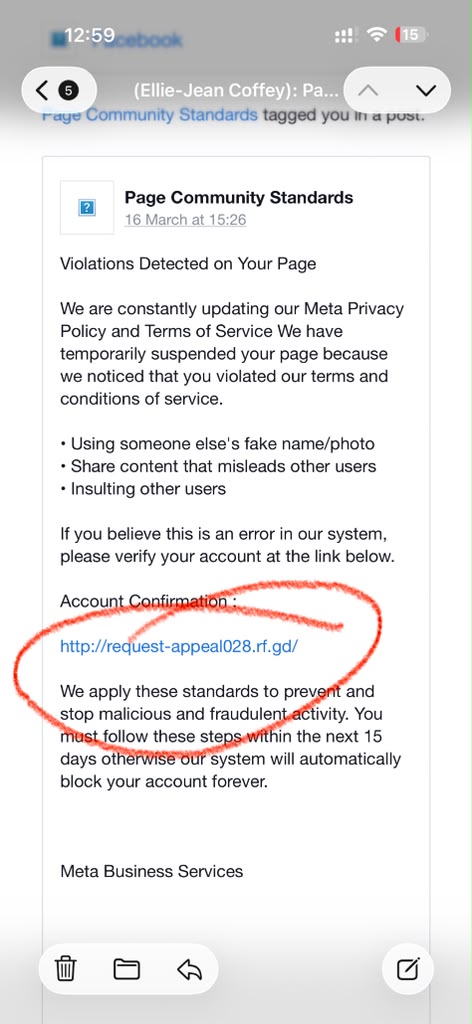Move email using the folder icon
The width and height of the screenshot is (472, 1024).
click(127, 968)
